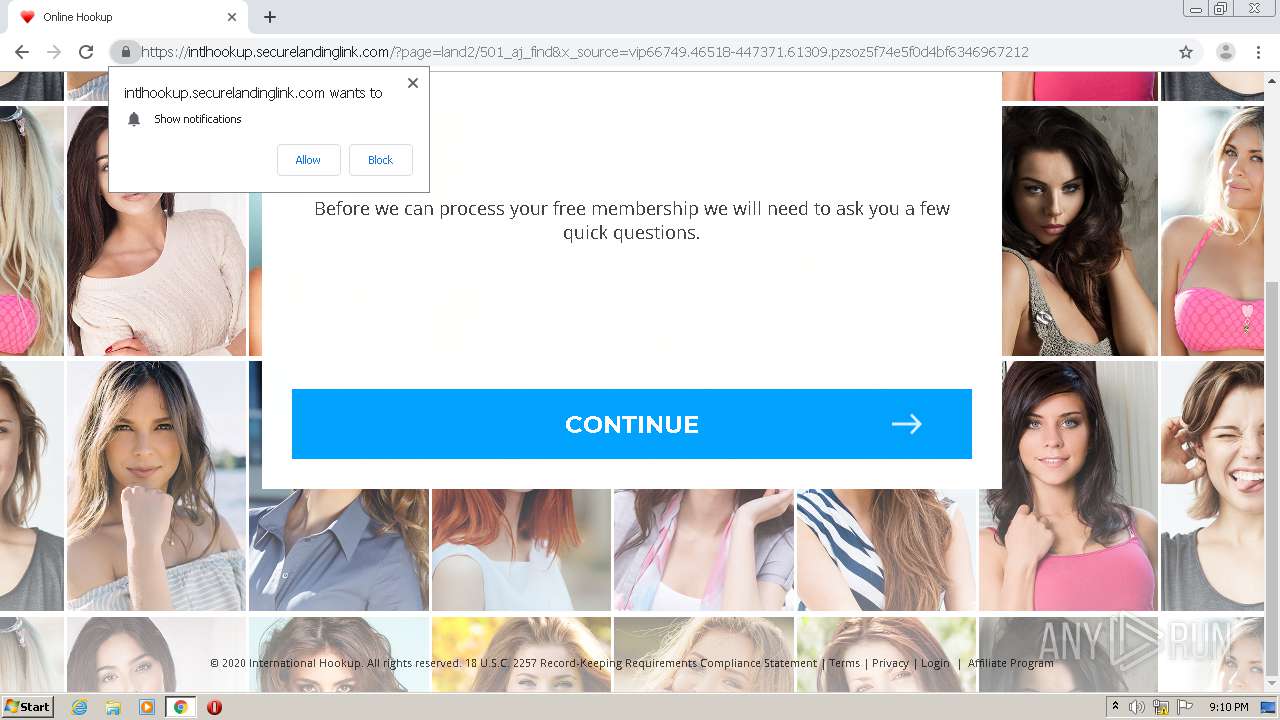The height and width of the screenshot is (720, 1280).
Task: Click the network tray icon
Action: (1161, 707)
